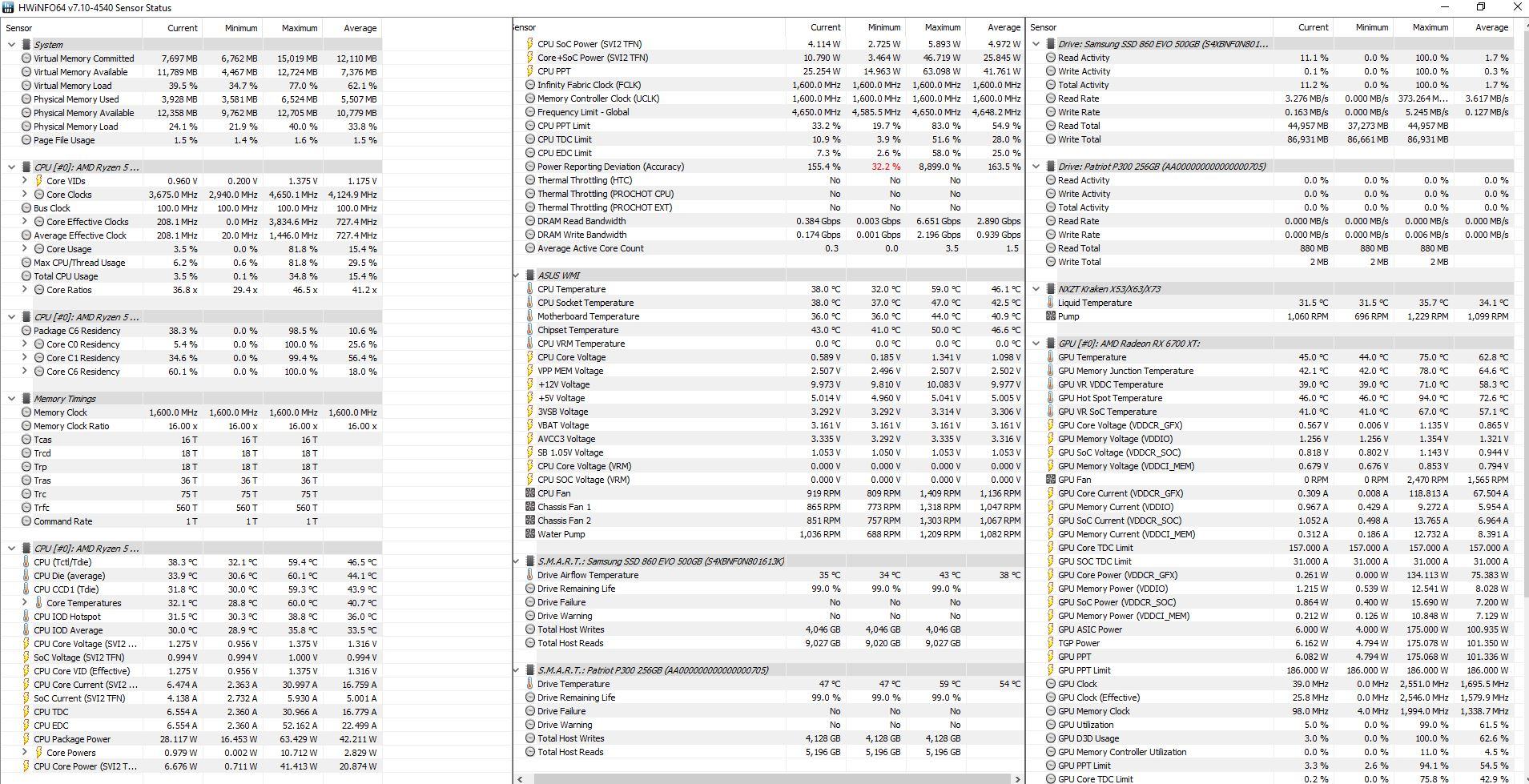Click the Kraken Pump fan icon
The image size is (1529, 784).
pyautogui.click(x=1050, y=316)
